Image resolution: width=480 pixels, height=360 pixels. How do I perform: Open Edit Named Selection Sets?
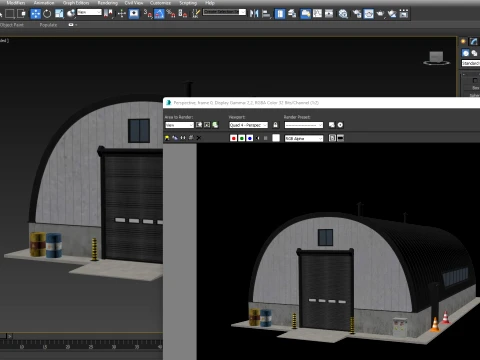point(196,14)
